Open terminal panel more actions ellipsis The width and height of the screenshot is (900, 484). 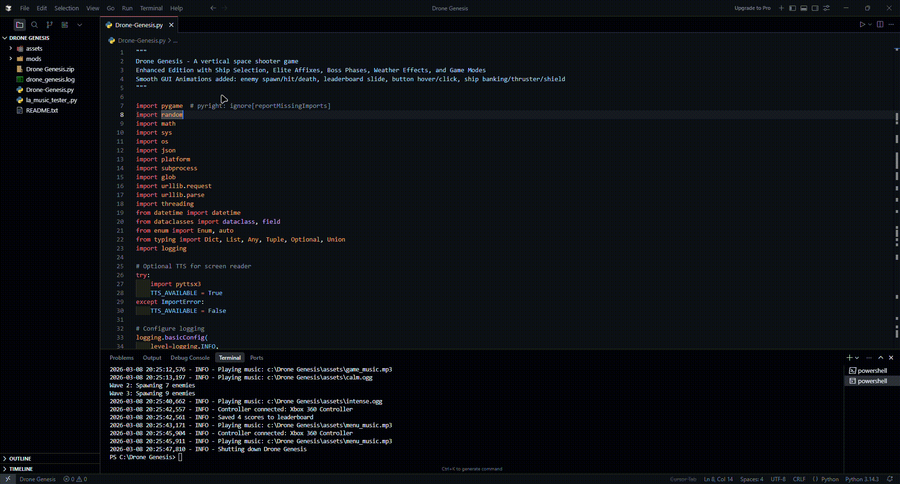pos(869,358)
